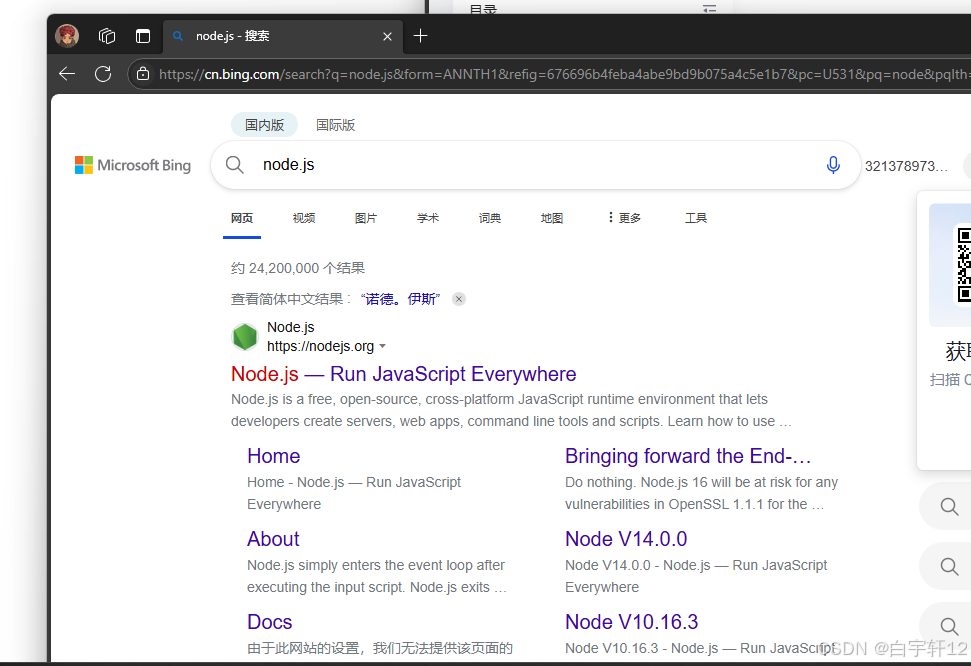Click the middle related-search magnifier icon
The width and height of the screenshot is (971, 666).
[949, 566]
